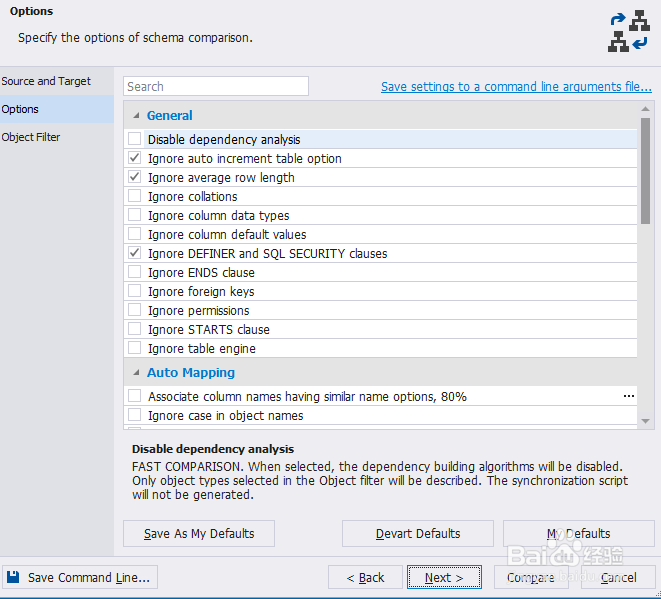
Task: Click inside the Search options field
Action: pos(216,87)
